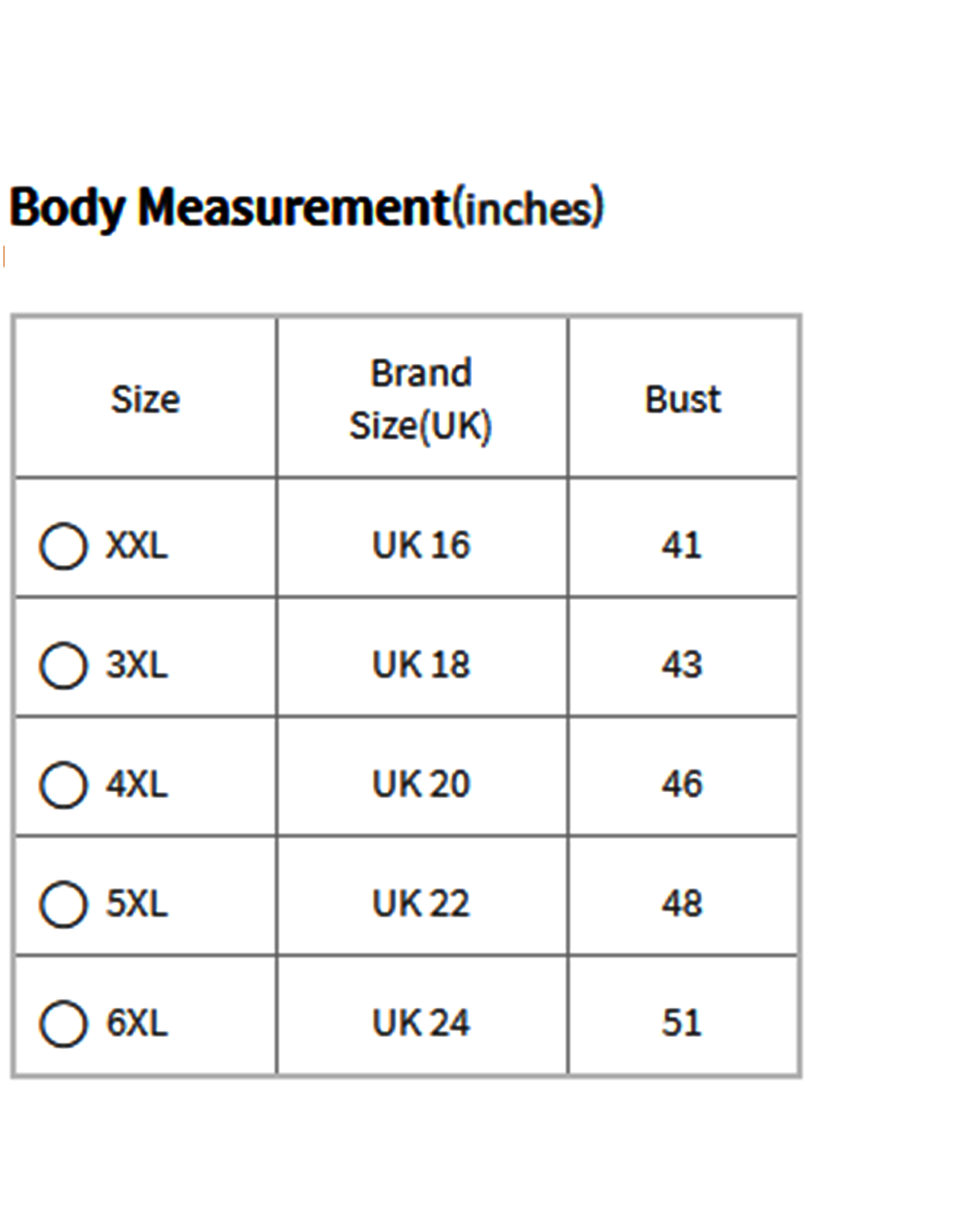Select the UK 22 cell
The height and width of the screenshot is (1228, 980).
[x=421, y=903]
